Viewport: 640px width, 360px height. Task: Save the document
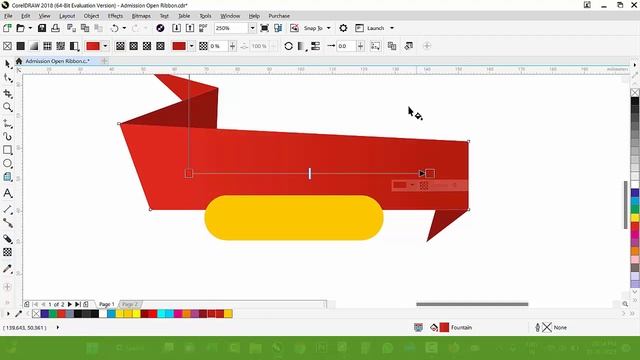click(x=42, y=28)
